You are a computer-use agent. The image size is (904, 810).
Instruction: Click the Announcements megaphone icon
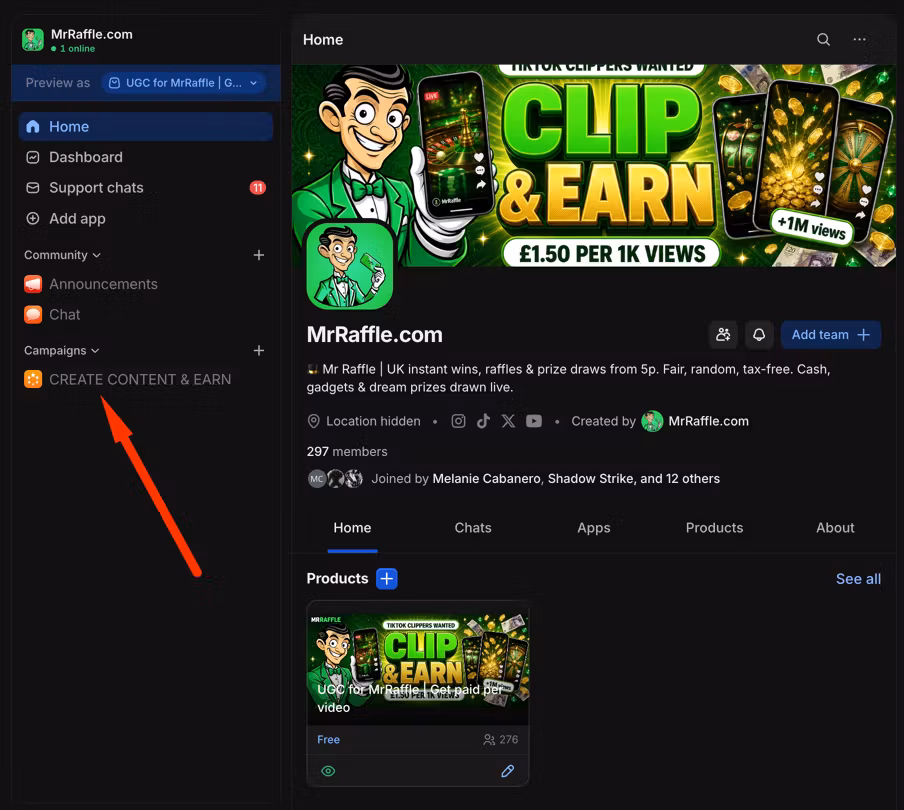click(x=33, y=284)
